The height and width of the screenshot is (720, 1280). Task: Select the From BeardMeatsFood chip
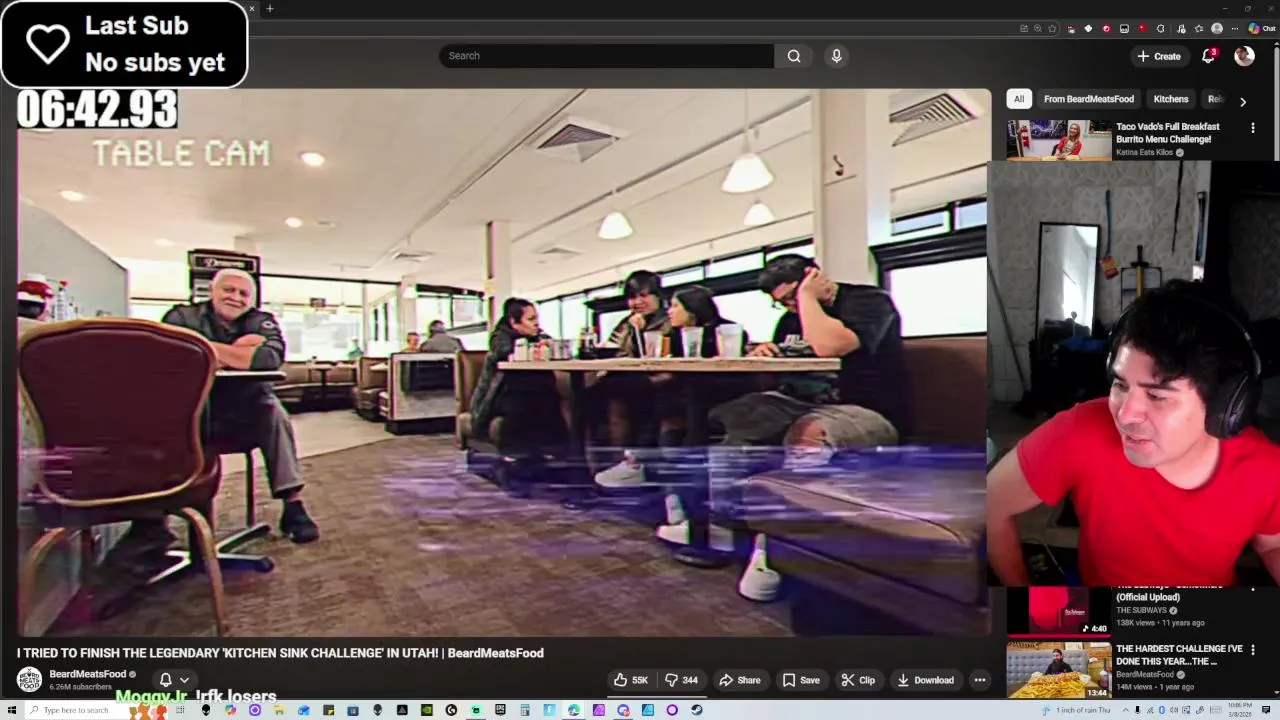click(1089, 99)
